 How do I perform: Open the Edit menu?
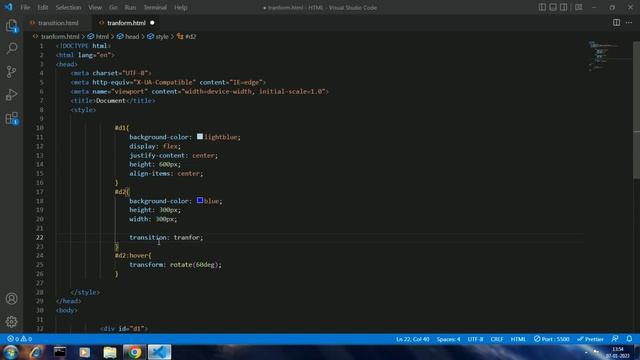[x=42, y=7]
